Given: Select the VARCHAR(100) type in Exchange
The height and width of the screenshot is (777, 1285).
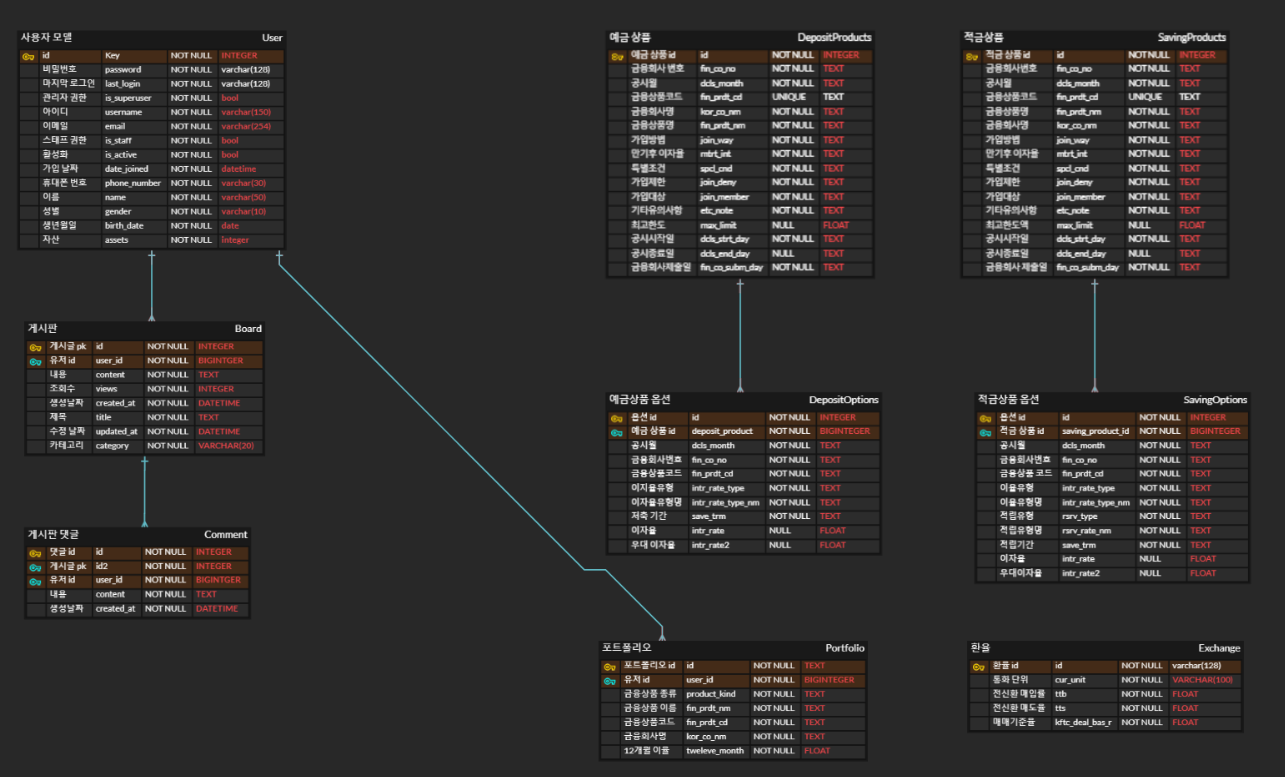Looking at the screenshot, I should [1203, 680].
